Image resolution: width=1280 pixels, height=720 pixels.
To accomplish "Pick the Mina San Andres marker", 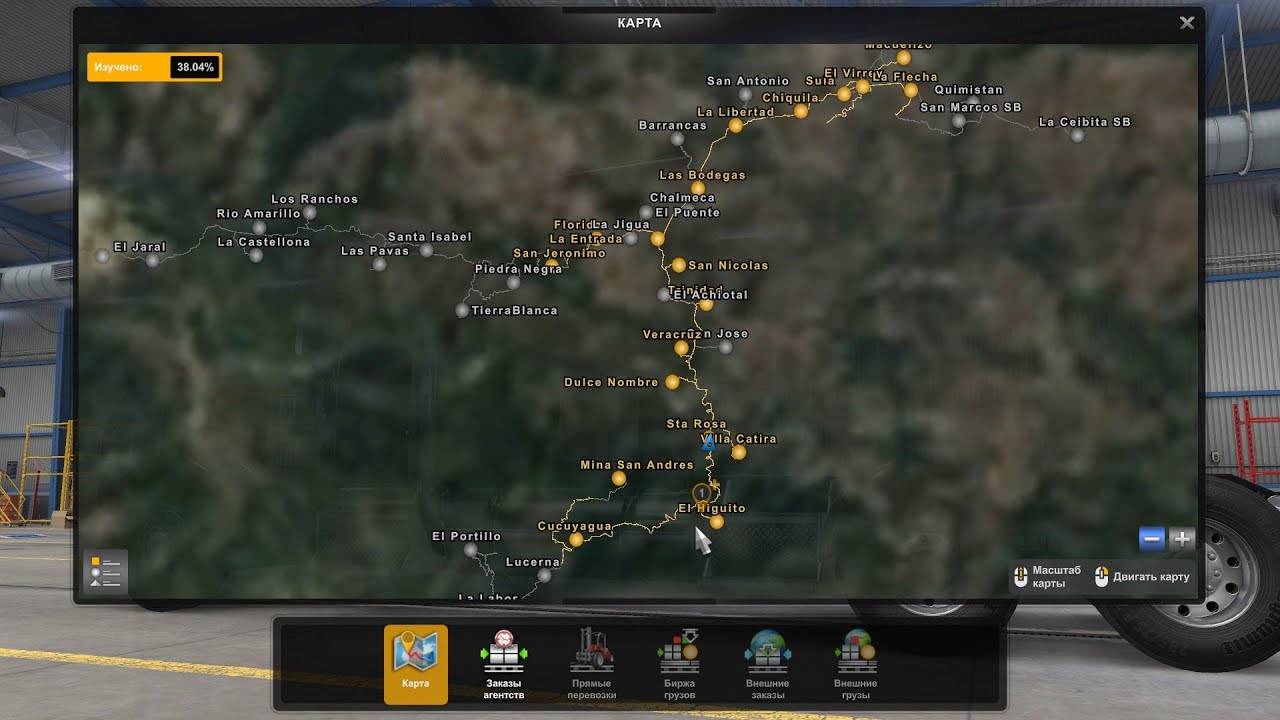I will click(x=619, y=479).
